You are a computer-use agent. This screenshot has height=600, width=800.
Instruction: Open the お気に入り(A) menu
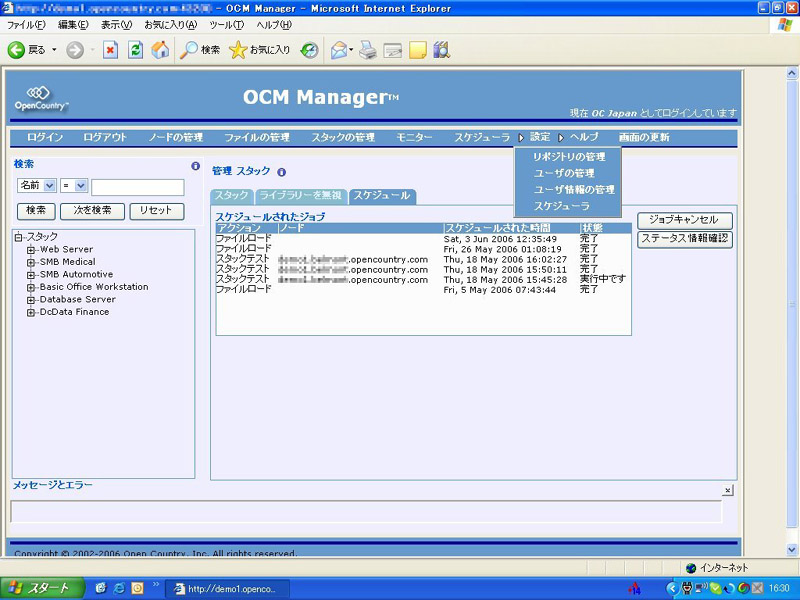170,24
